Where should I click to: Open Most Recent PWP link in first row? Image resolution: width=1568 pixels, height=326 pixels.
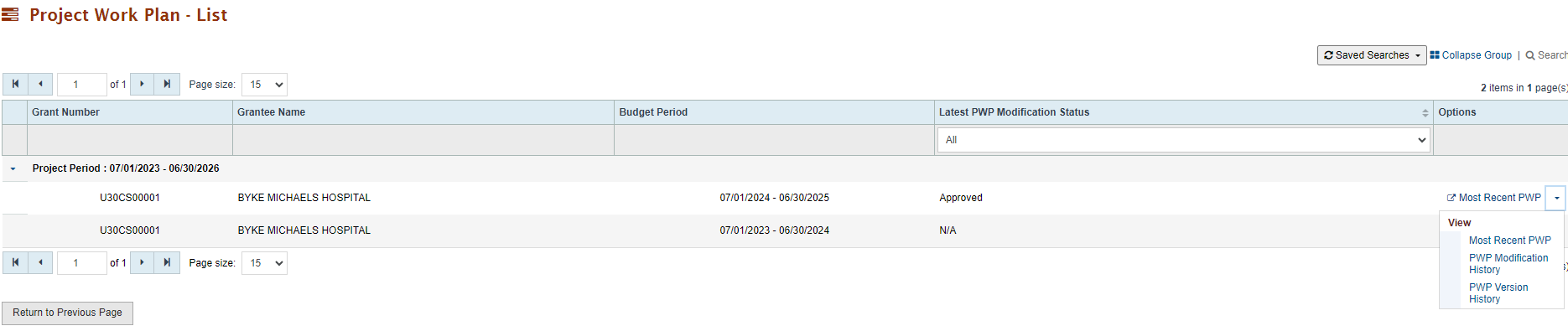[1493, 198]
